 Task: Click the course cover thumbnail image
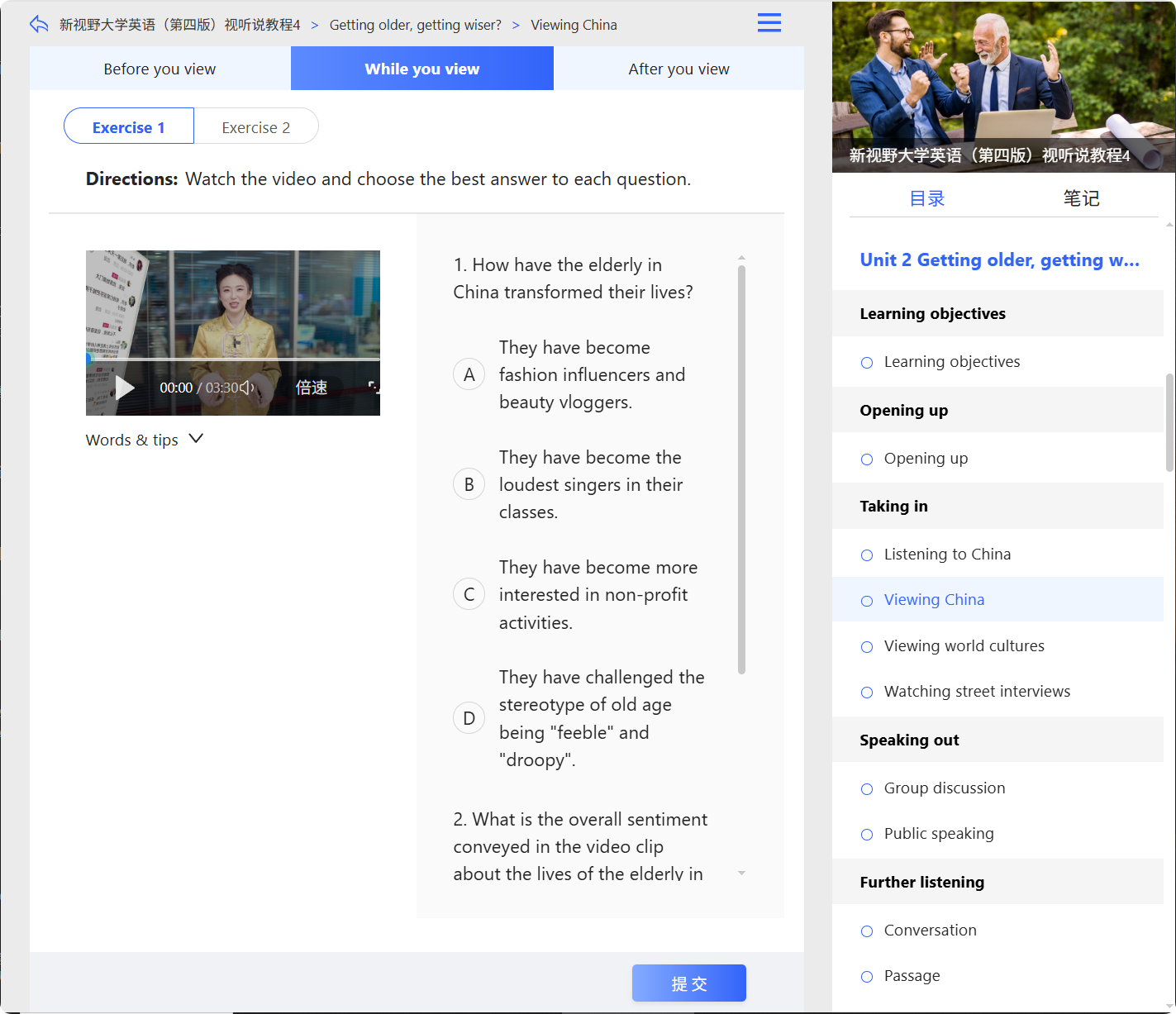[1003, 87]
